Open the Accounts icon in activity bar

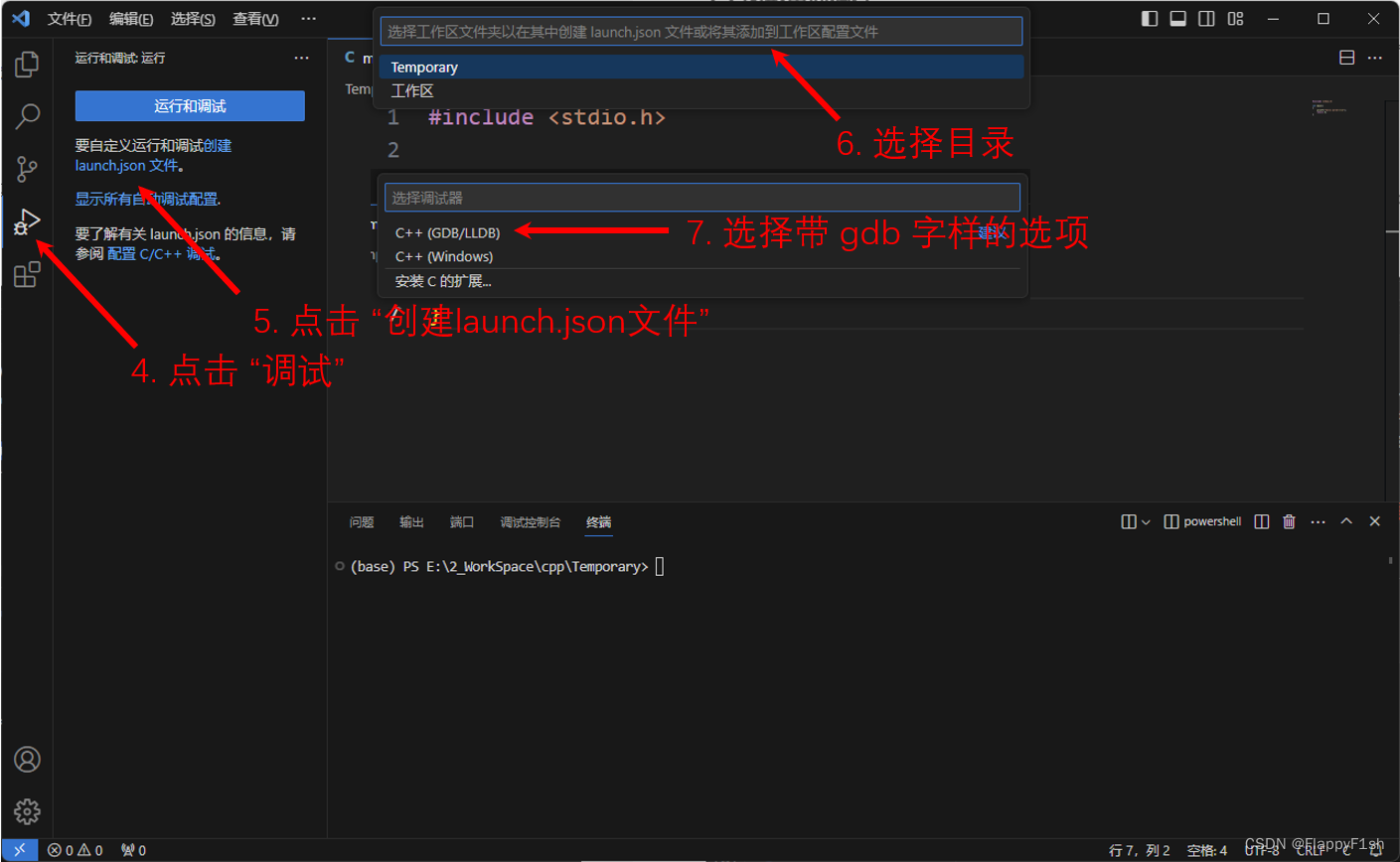coord(27,760)
